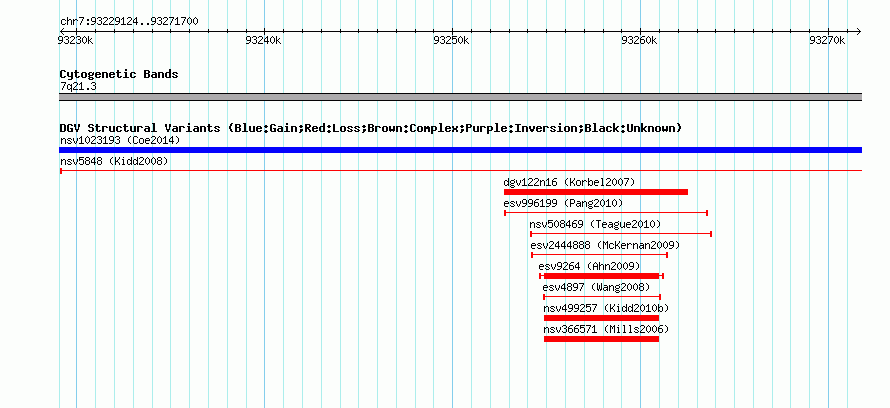The height and width of the screenshot is (408, 890).
Task: Open the nsv499257 (Kidd2010b) label
Action: (x=606, y=308)
